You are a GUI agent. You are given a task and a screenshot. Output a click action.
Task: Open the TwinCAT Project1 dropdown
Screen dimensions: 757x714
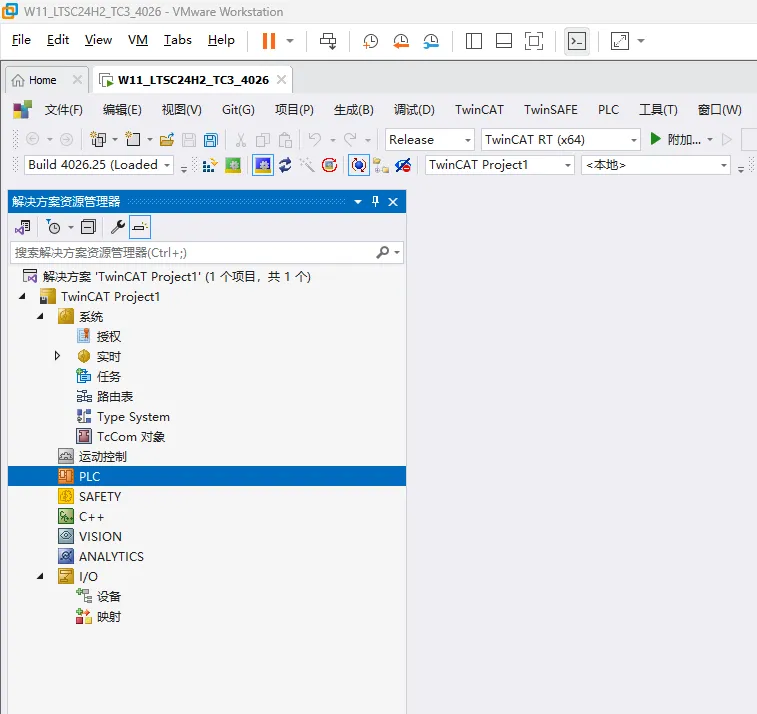click(x=568, y=166)
